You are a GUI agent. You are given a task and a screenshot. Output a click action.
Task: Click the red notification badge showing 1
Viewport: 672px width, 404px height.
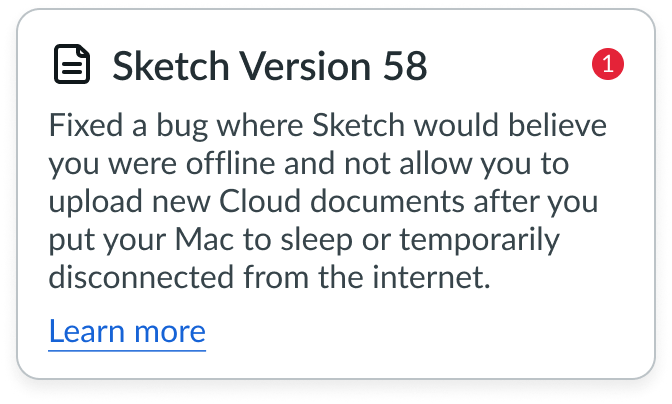coord(608,66)
